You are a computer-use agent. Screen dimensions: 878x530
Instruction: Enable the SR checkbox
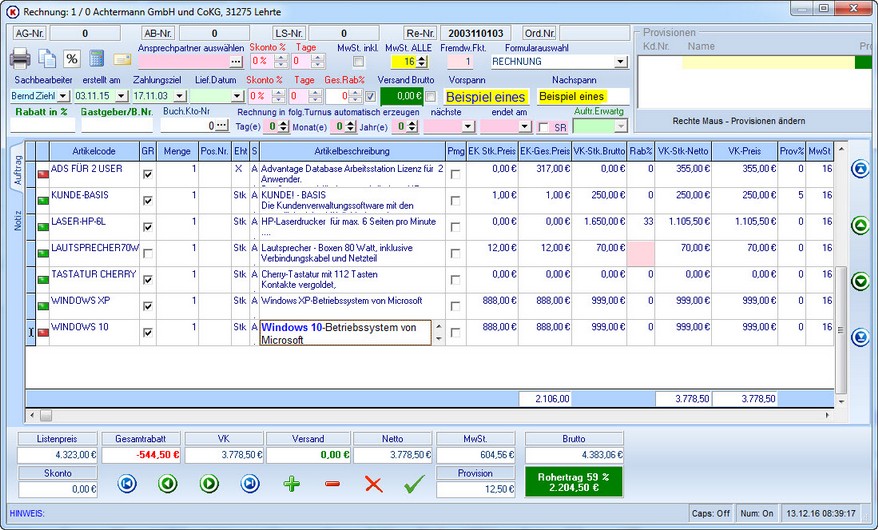[x=543, y=127]
